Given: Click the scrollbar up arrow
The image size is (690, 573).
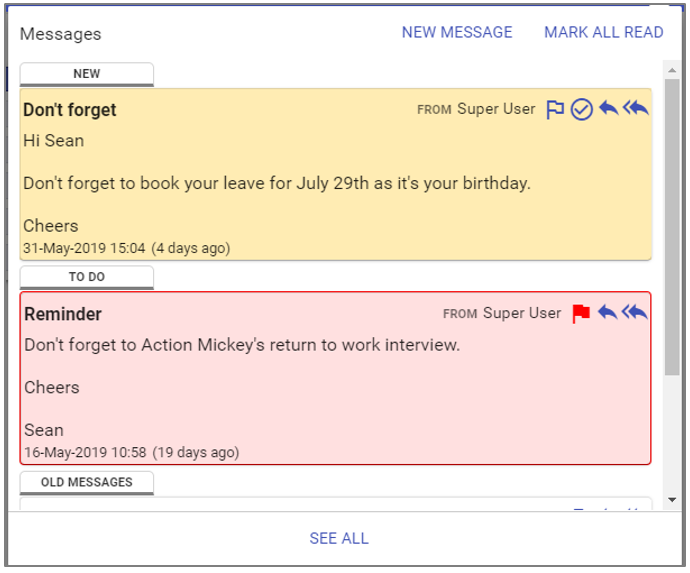Looking at the screenshot, I should (x=673, y=68).
